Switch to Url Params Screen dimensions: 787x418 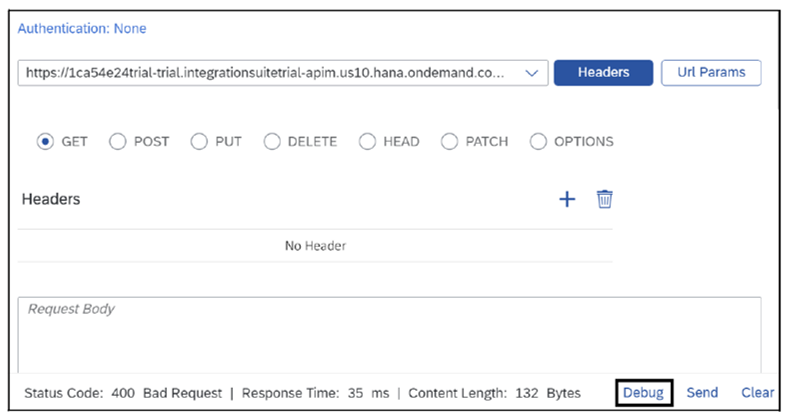710,73
